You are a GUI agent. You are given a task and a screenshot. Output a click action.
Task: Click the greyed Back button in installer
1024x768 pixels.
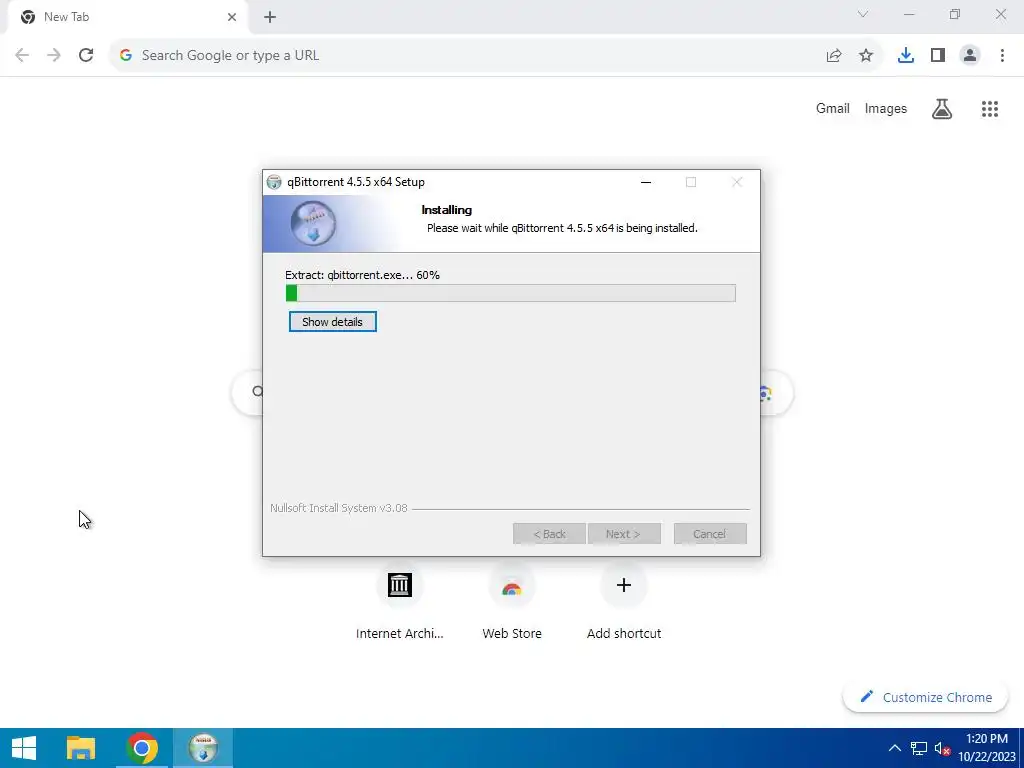tap(549, 534)
